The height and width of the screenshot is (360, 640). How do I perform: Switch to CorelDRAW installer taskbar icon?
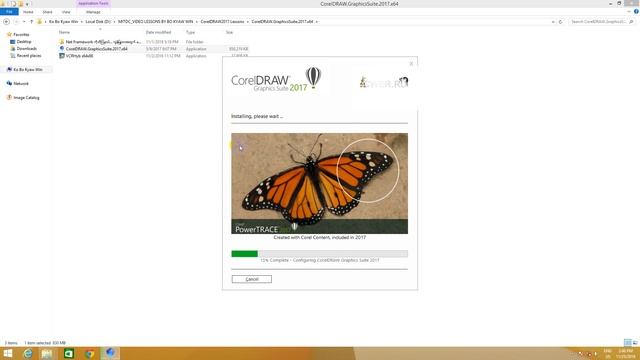[110, 353]
